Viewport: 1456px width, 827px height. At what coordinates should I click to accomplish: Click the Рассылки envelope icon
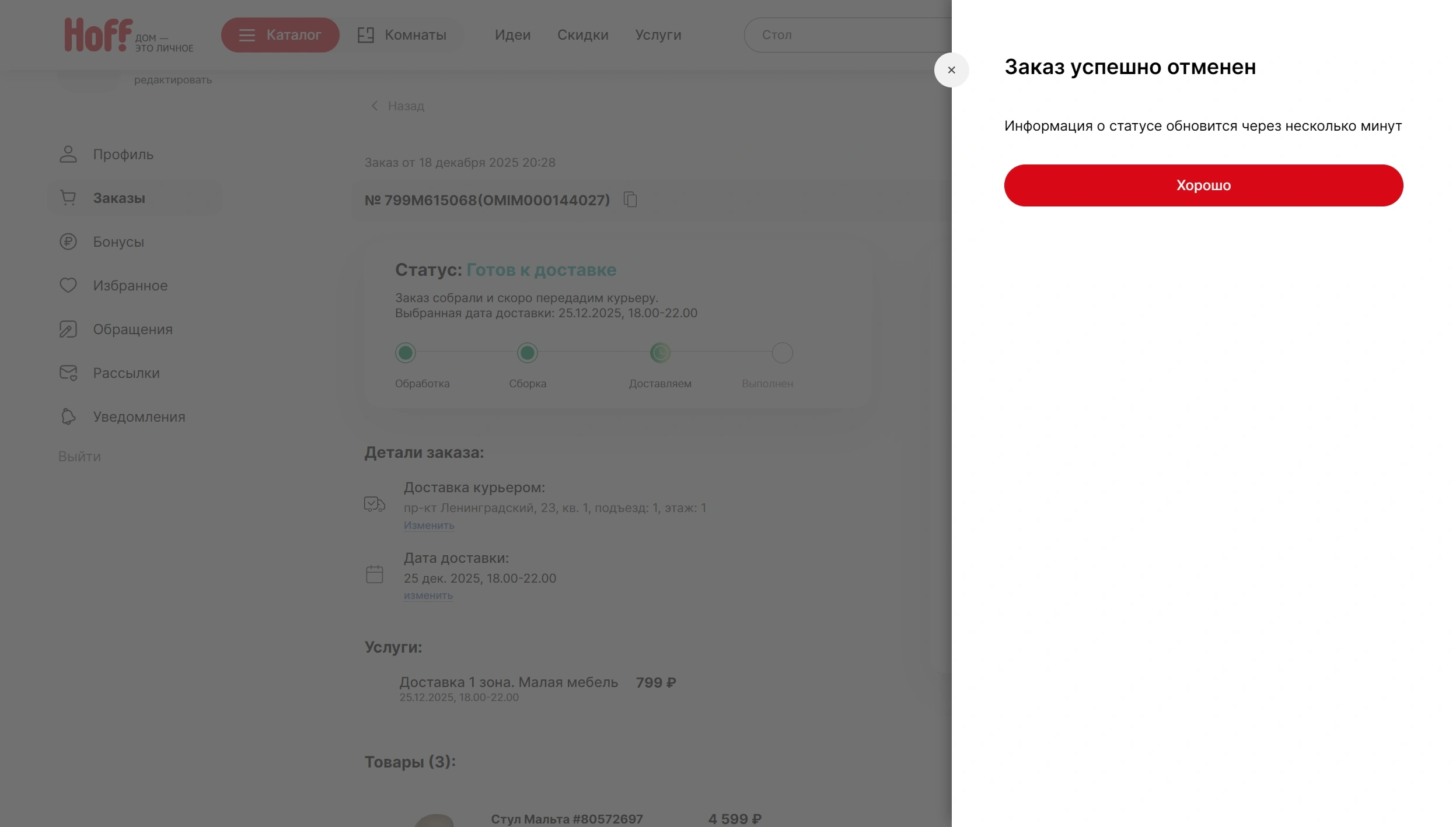tap(68, 373)
